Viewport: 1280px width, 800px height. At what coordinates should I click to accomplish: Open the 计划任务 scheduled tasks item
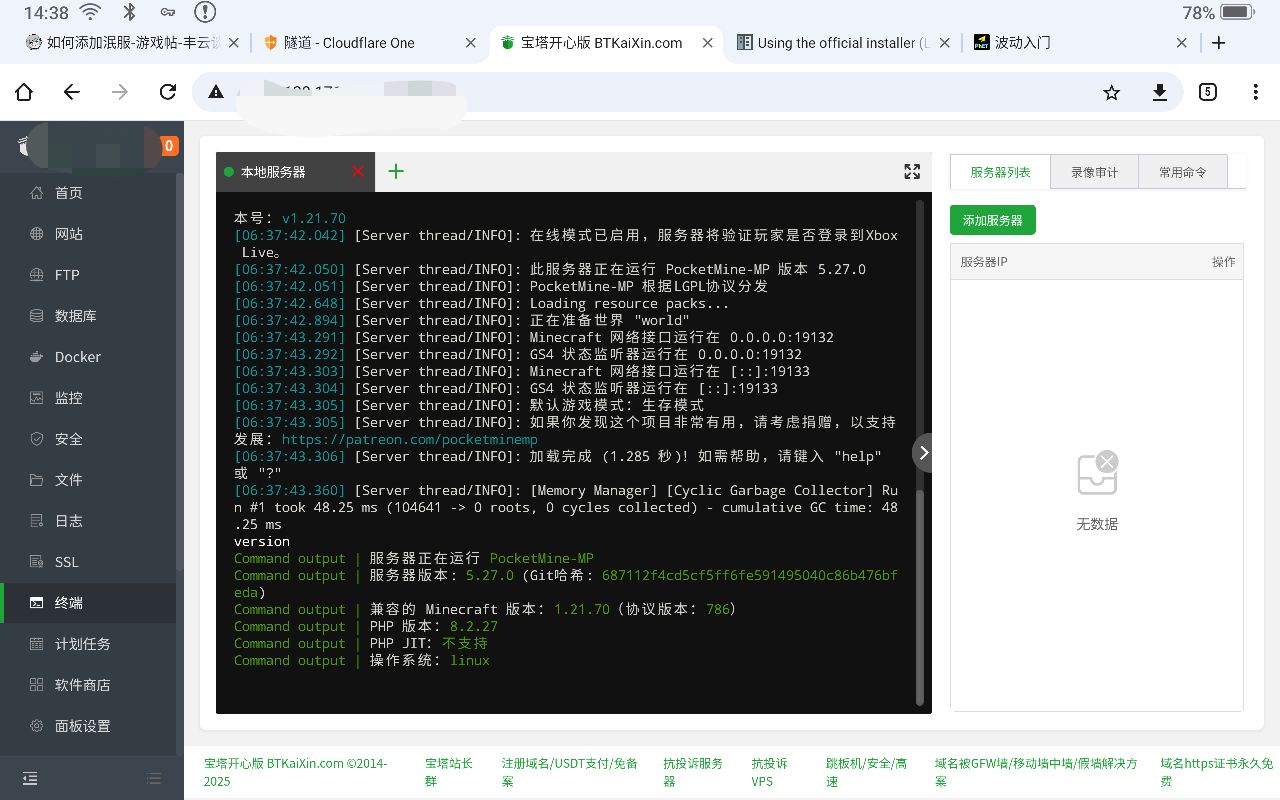(88, 644)
